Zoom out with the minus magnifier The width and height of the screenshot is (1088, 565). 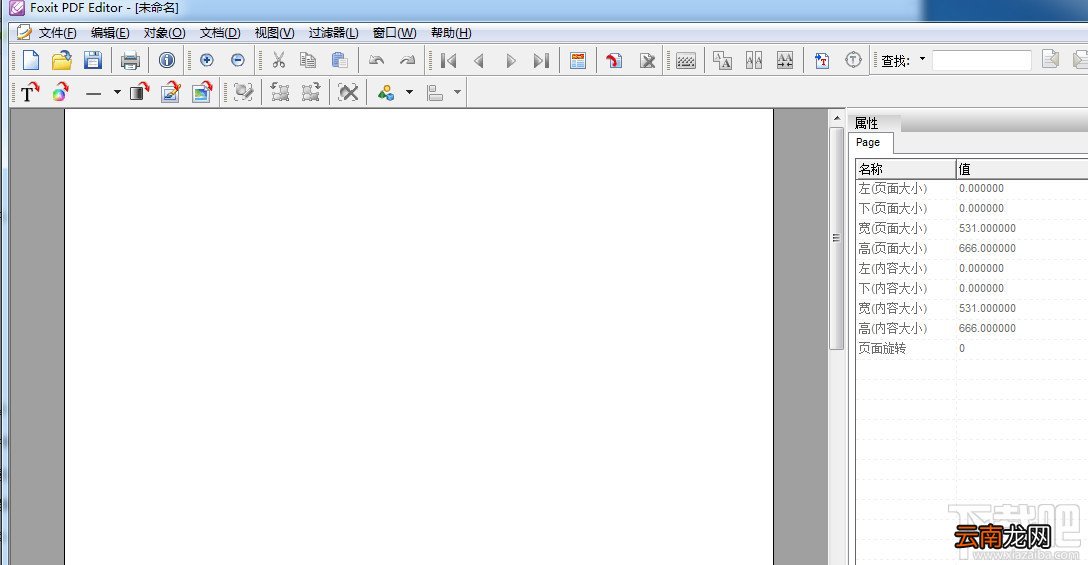(x=237, y=60)
